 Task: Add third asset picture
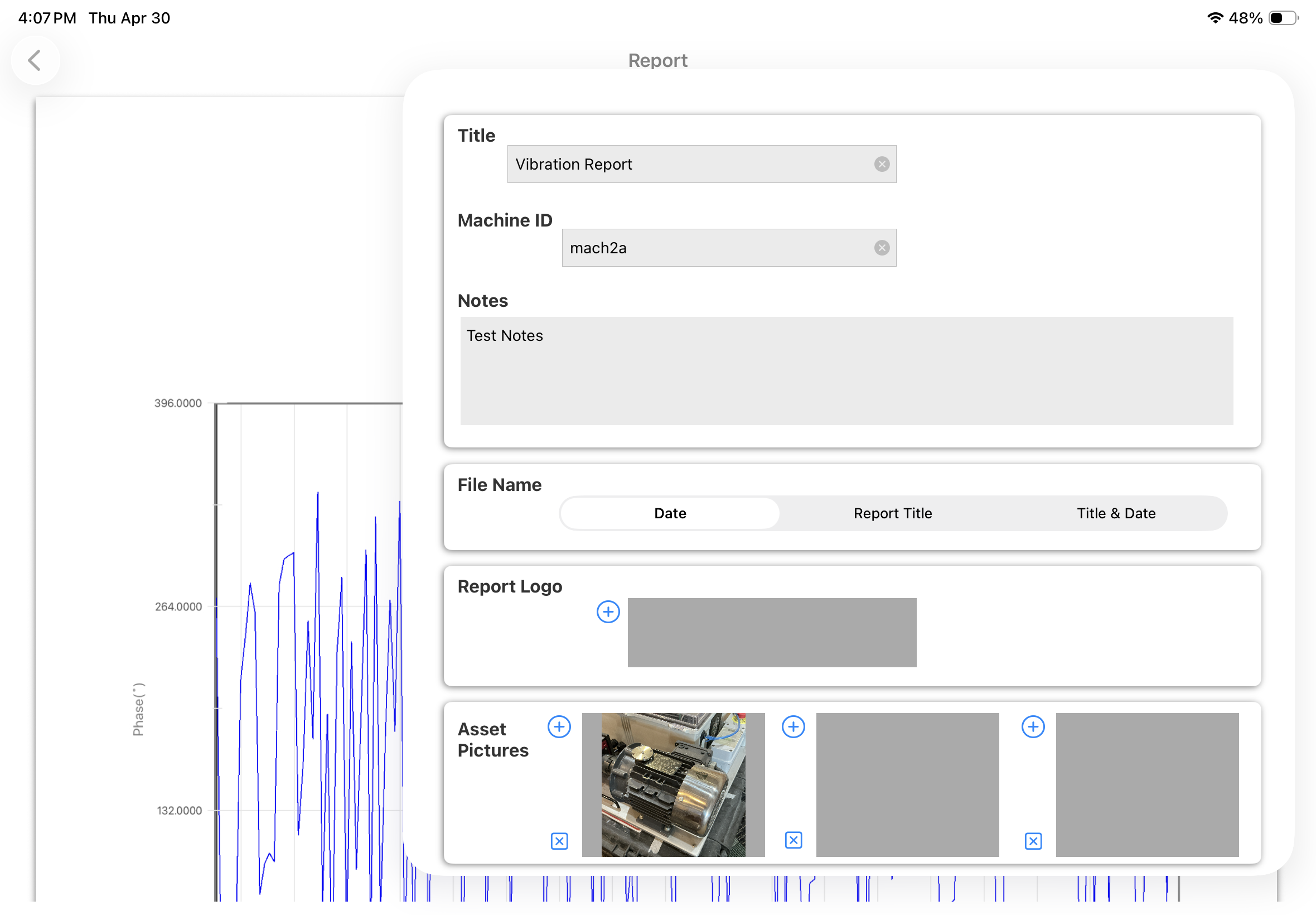(1032, 727)
